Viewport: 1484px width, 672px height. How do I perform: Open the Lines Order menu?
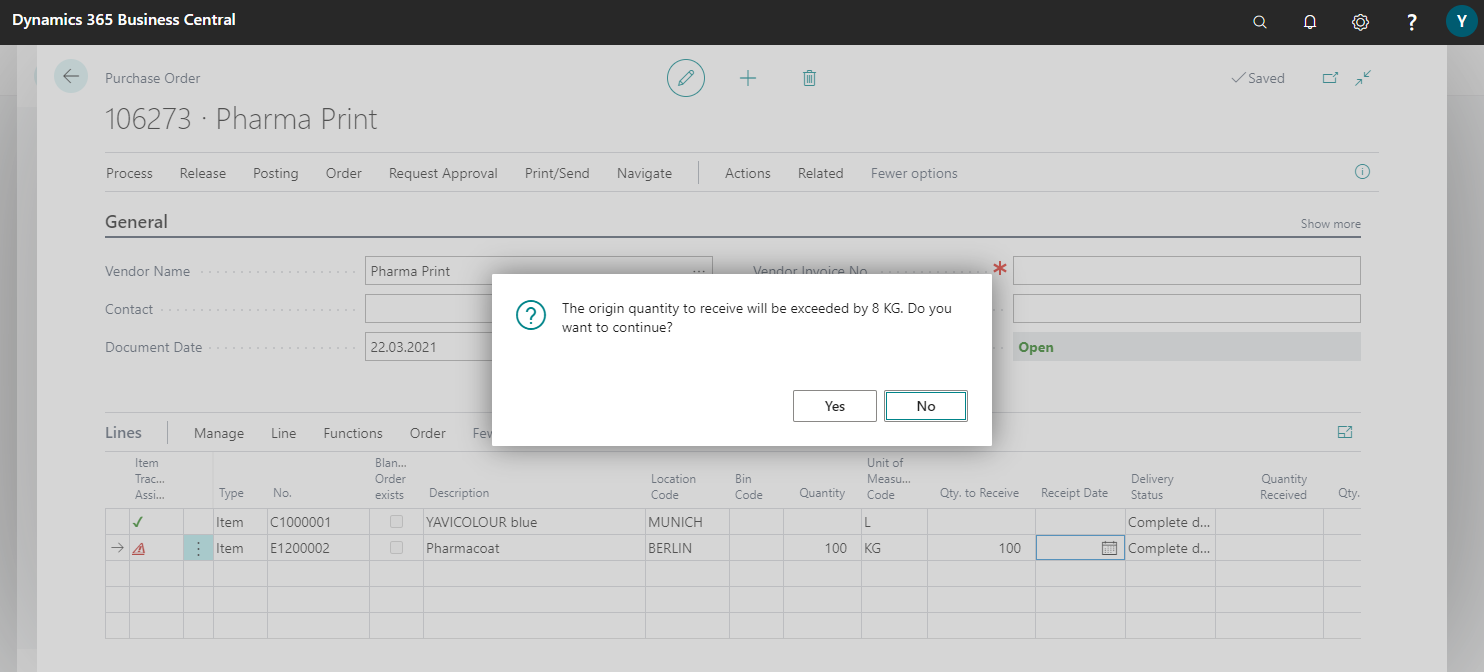point(428,433)
